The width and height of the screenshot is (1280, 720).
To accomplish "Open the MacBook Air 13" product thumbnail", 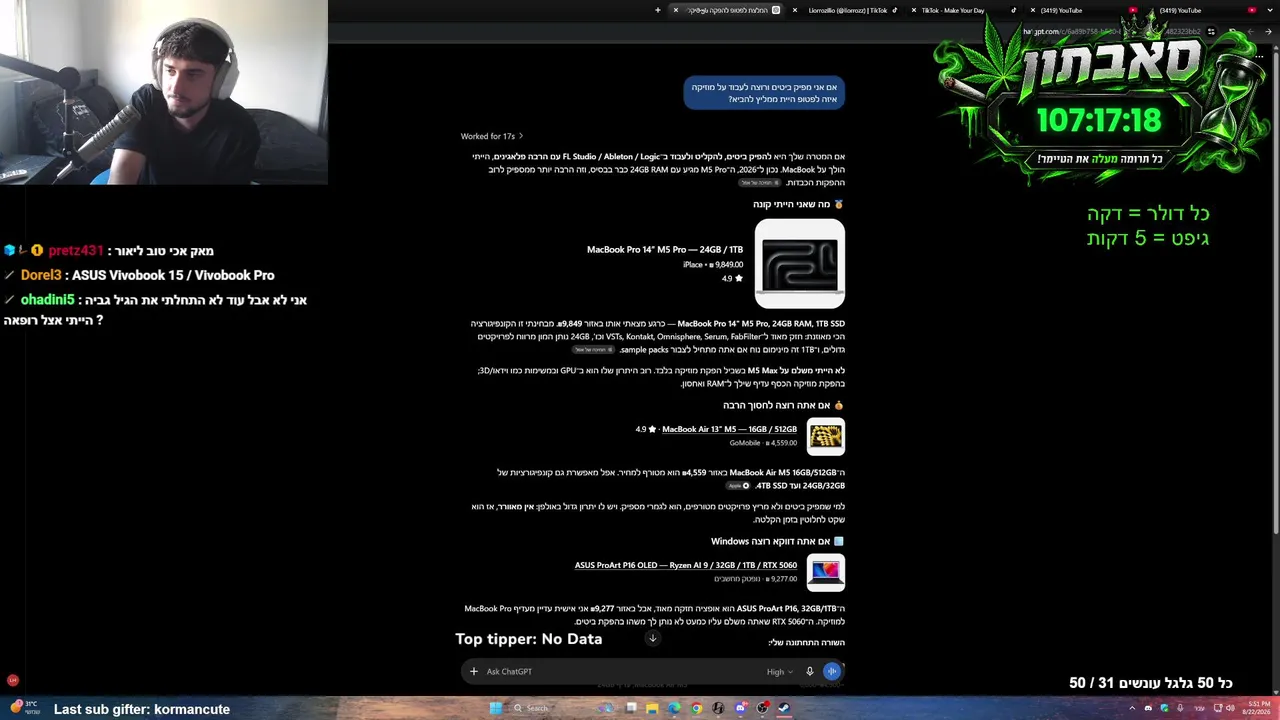I will coord(826,436).
